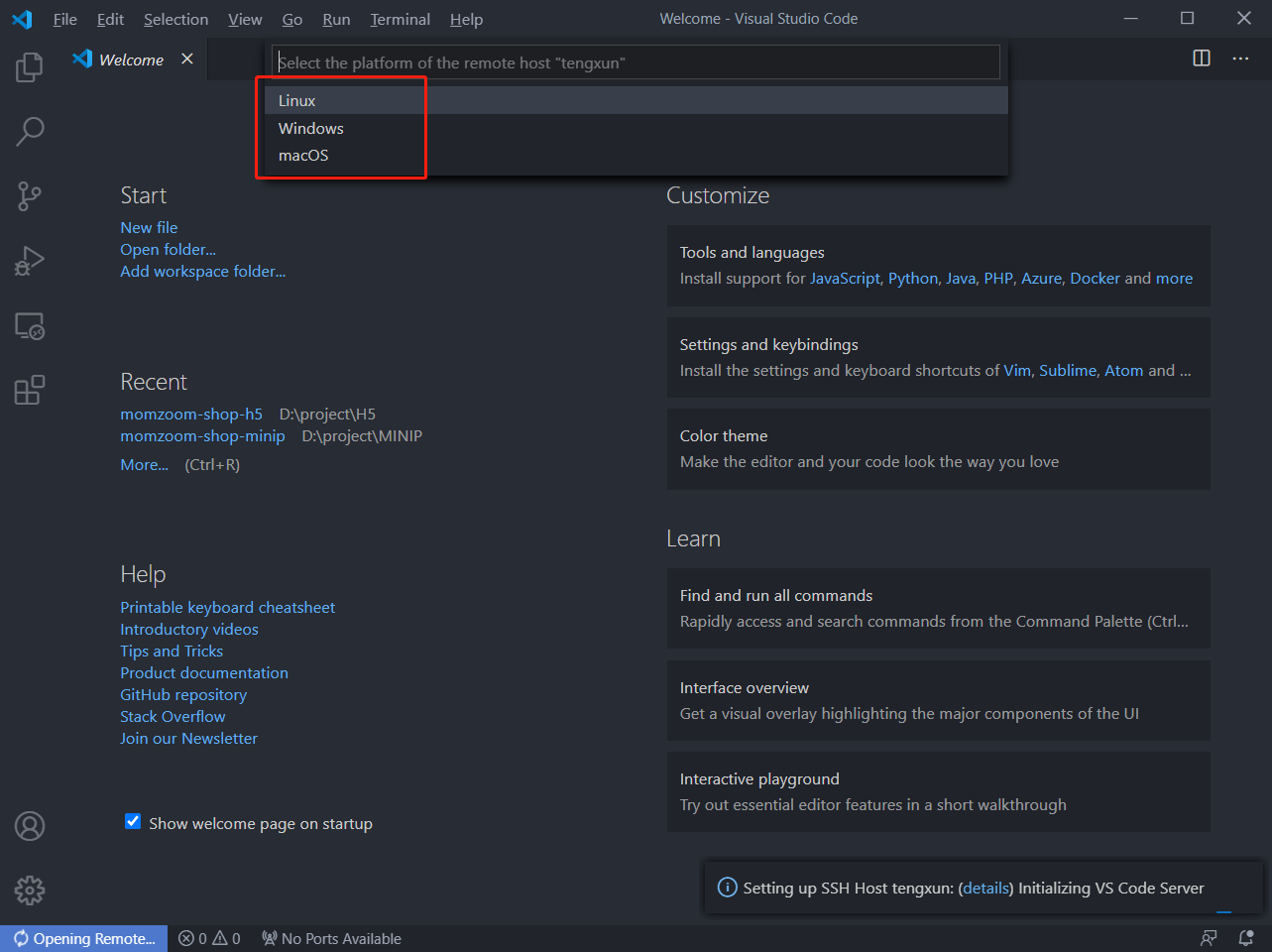
Task: Open the Search panel
Action: pos(30,131)
